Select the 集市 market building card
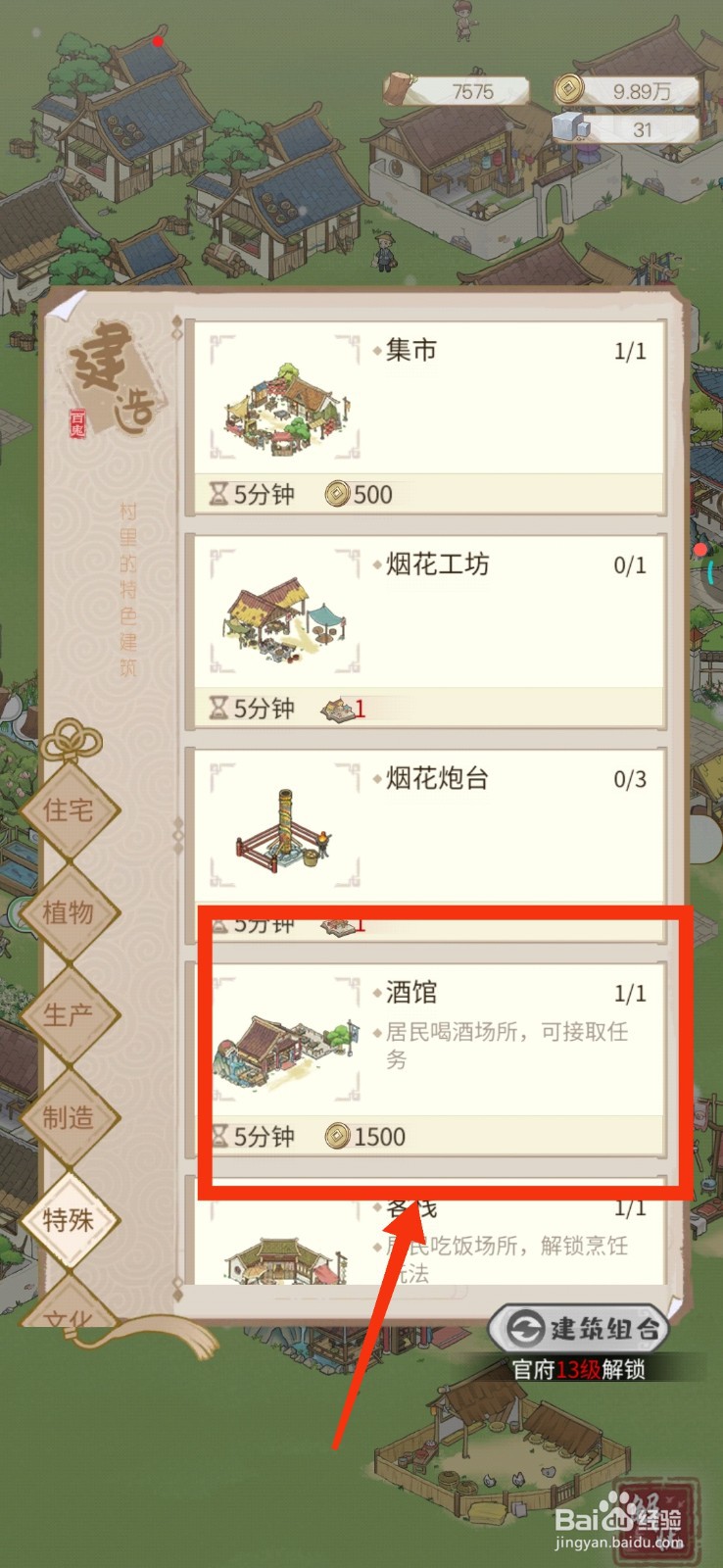 click(427, 417)
